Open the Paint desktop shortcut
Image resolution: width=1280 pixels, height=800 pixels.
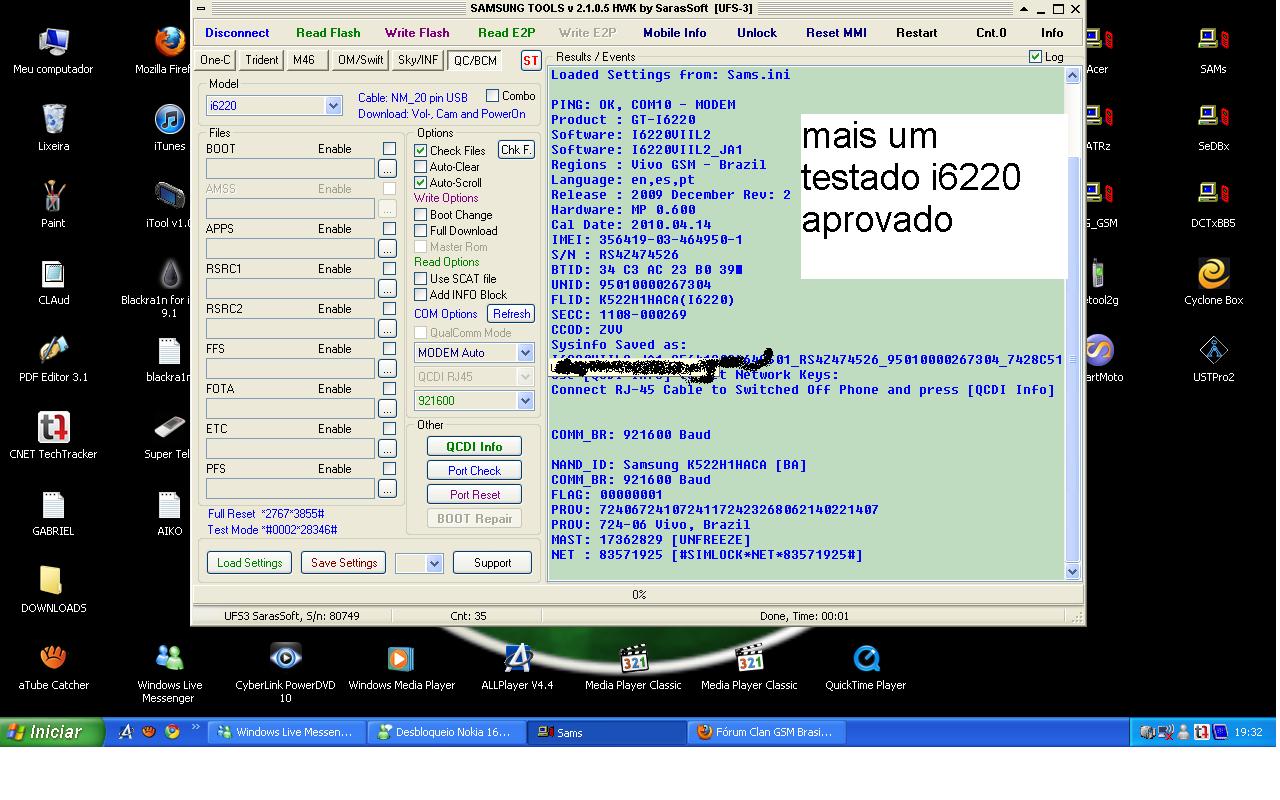(x=53, y=205)
